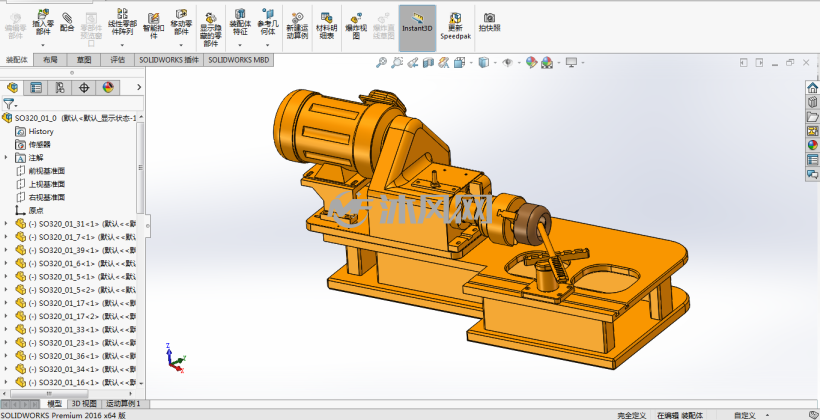Select the Mate (配合) paperclip tool
Viewport: 820px width, 420px height.
[67, 22]
